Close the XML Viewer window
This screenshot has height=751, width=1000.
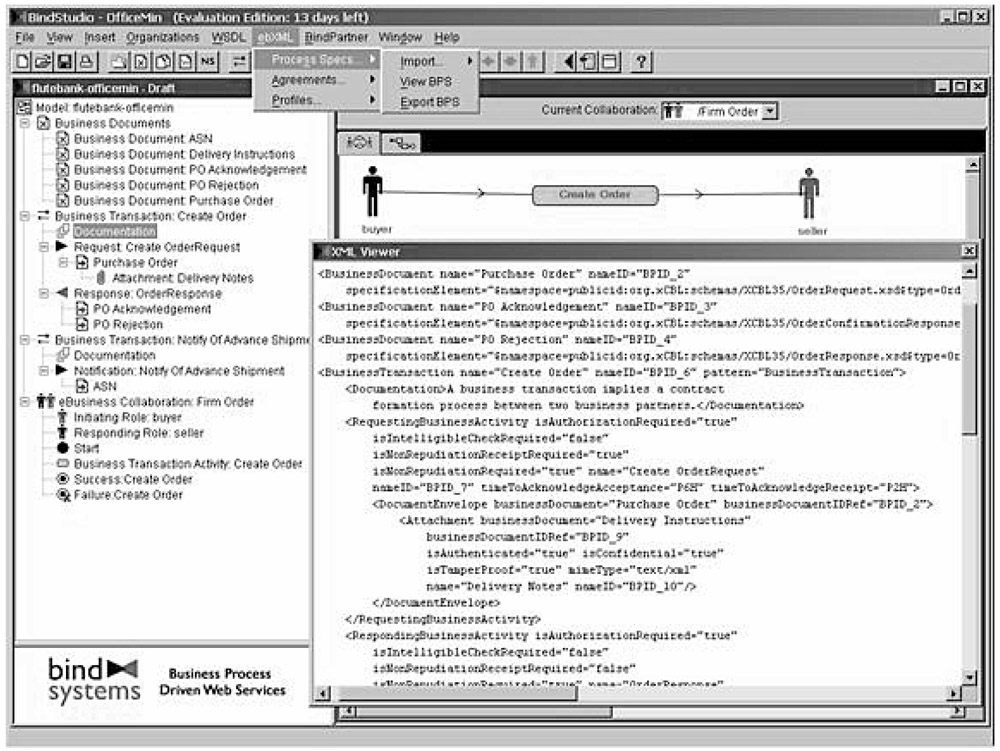pyautogui.click(x=967, y=252)
